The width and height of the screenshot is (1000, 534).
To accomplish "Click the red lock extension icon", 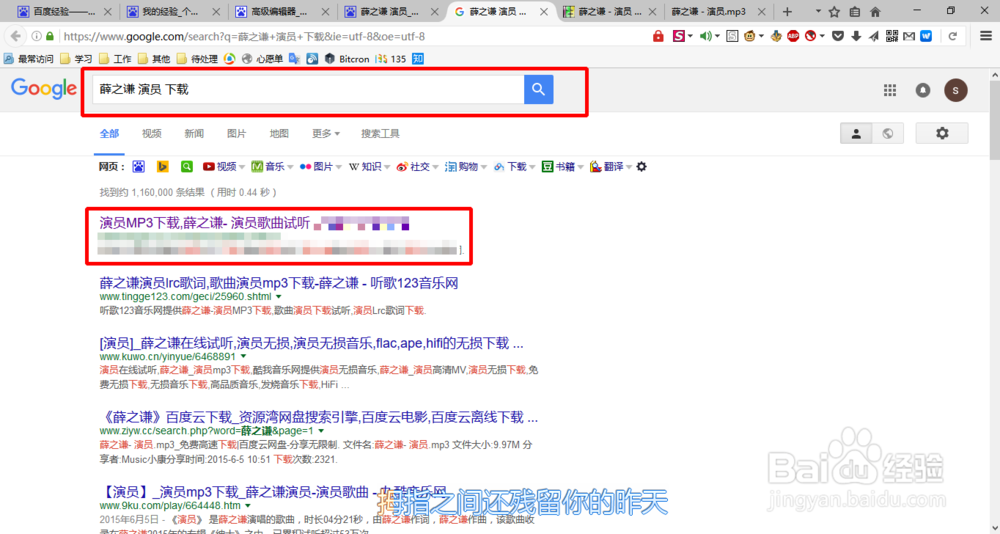I will point(658,36).
